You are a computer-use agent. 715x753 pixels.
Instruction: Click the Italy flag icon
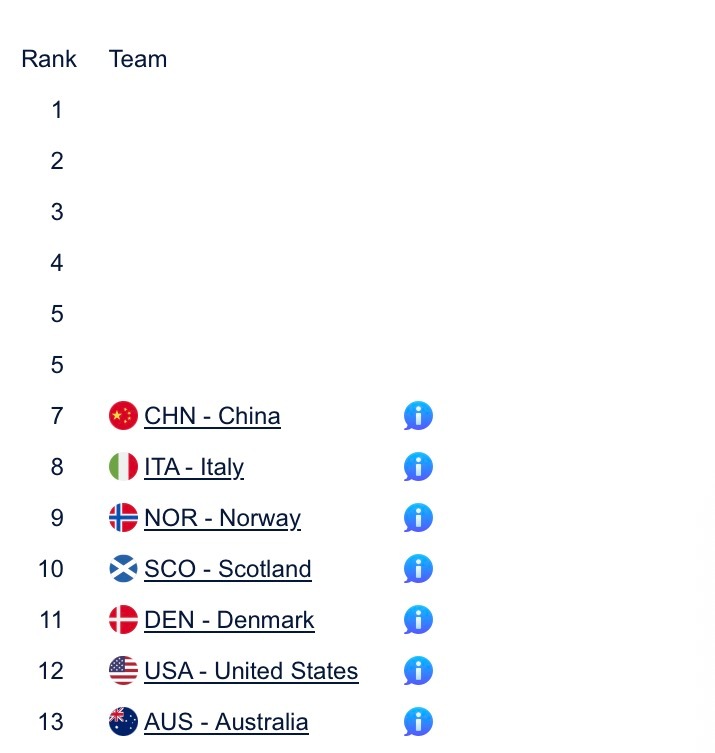123,467
